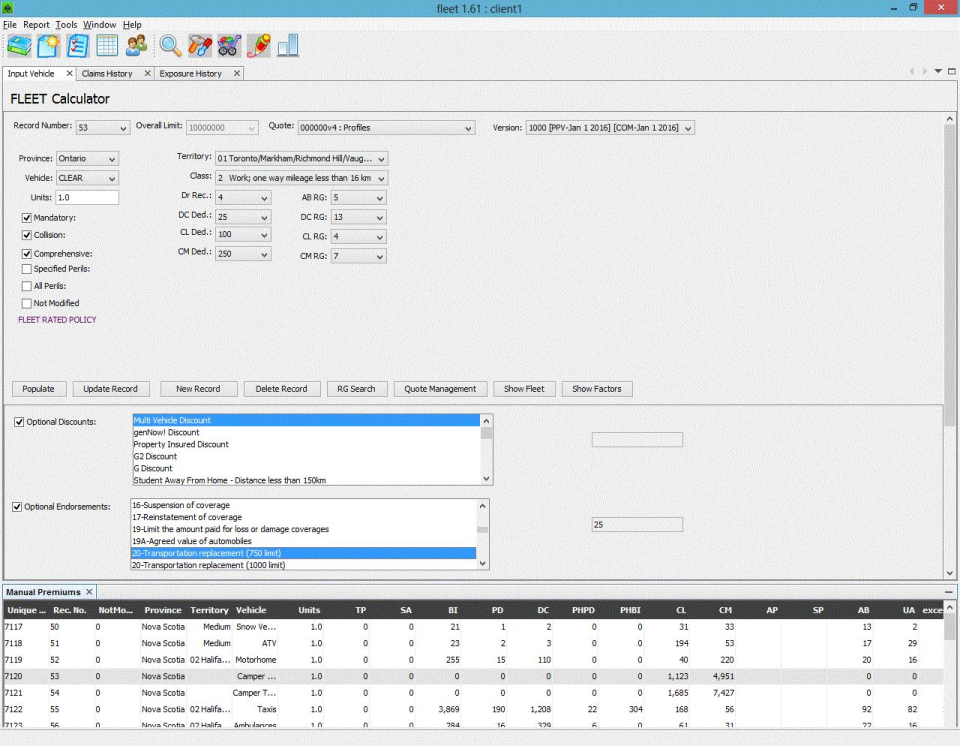This screenshot has width=960, height=746.
Task: Open the checklist document toolbar icon
Action: coord(78,46)
